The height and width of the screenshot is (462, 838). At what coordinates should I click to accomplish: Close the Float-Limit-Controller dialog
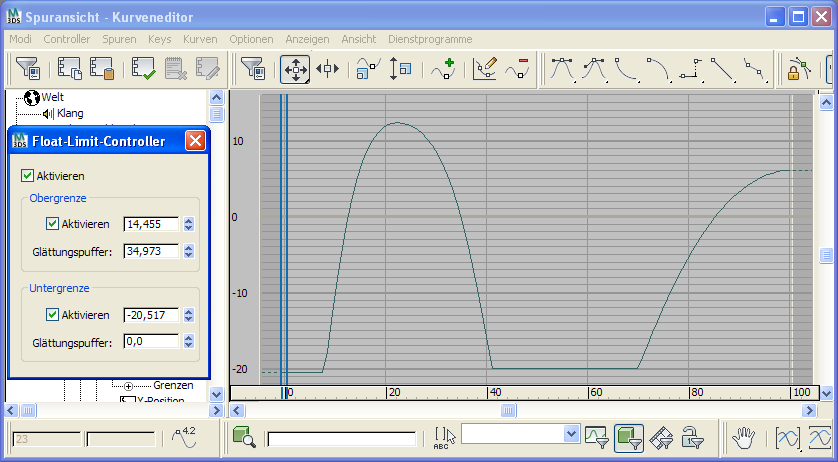pos(195,141)
